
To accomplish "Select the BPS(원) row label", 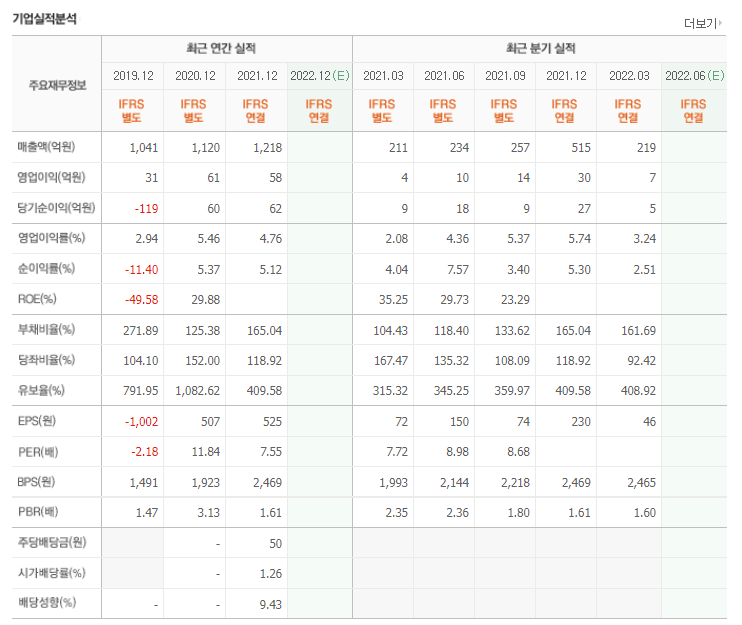I will (36, 482).
